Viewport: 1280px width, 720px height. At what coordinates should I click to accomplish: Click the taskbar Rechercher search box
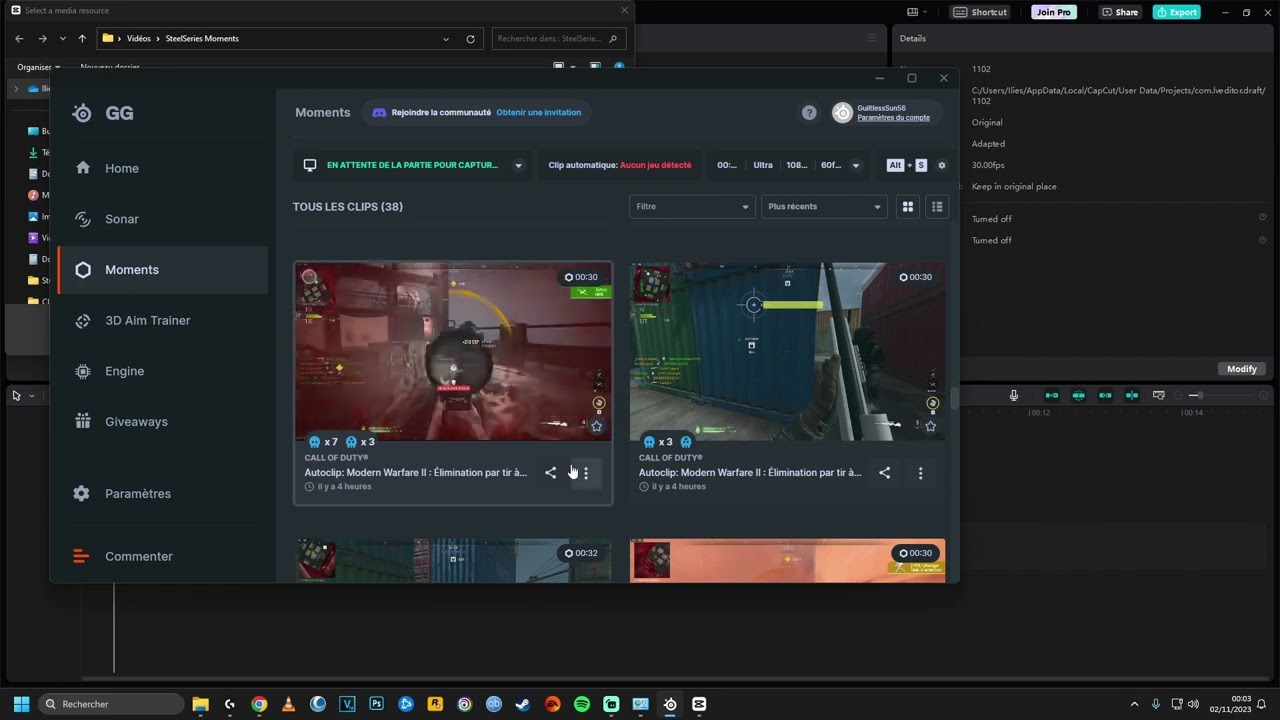pos(111,704)
